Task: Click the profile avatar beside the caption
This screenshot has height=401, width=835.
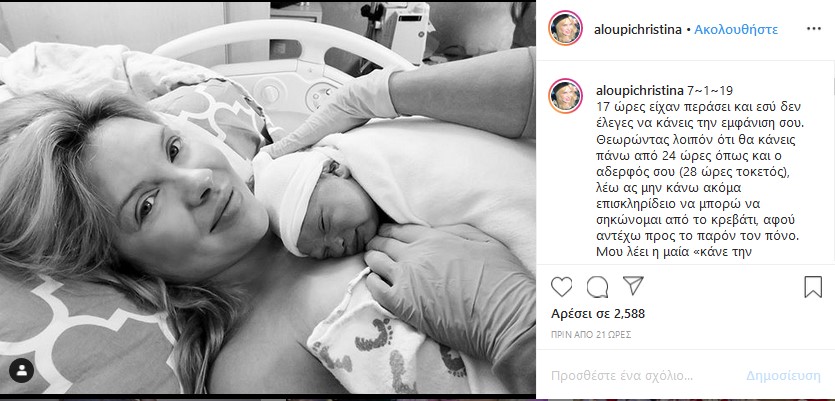Action: 565,96
